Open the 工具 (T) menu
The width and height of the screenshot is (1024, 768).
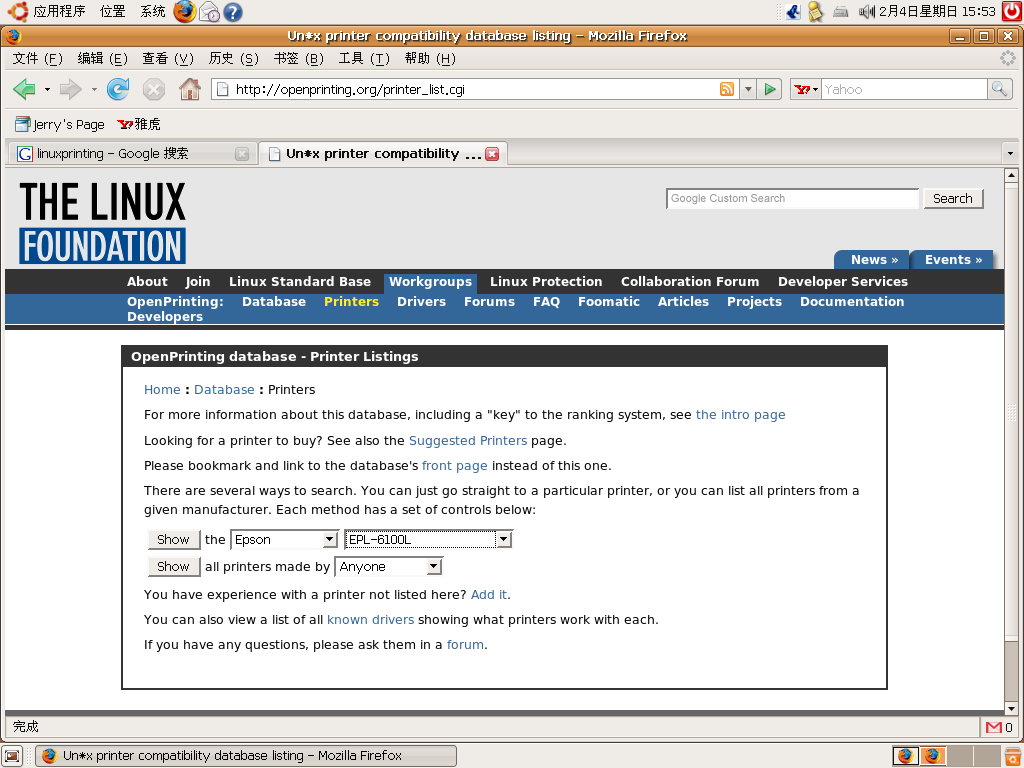point(364,59)
